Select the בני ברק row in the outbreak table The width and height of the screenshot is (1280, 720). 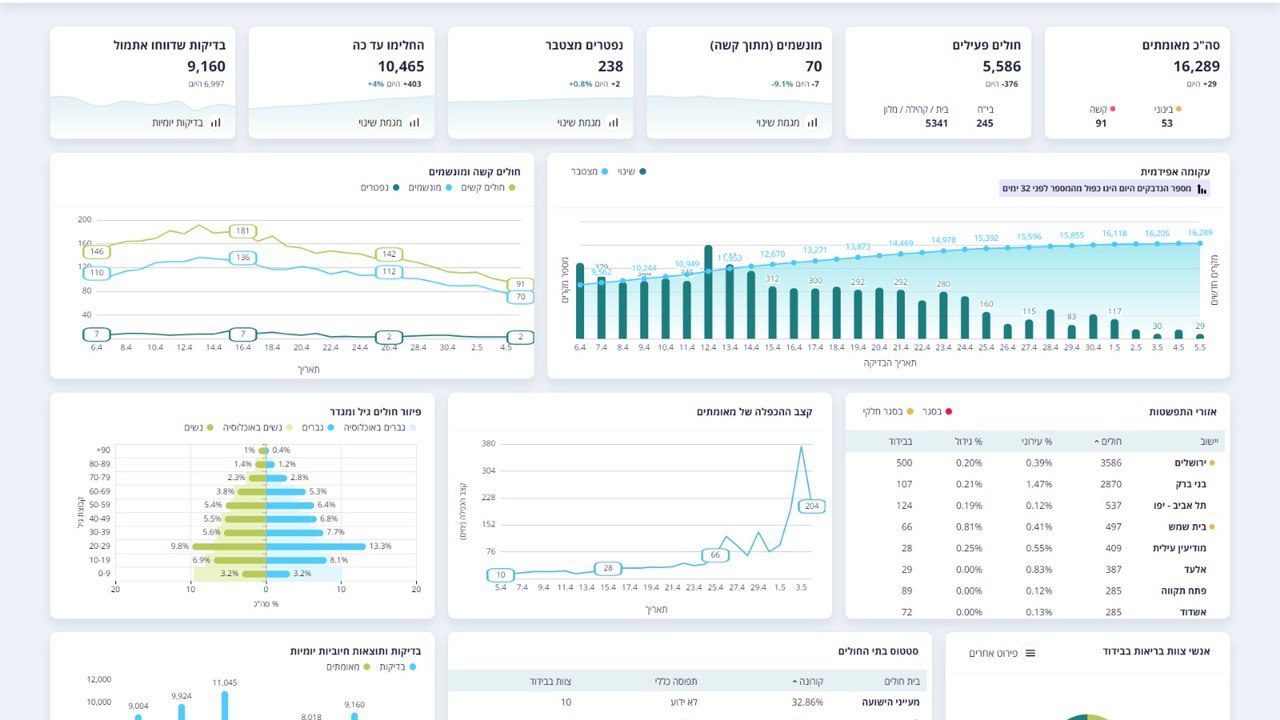point(1037,484)
